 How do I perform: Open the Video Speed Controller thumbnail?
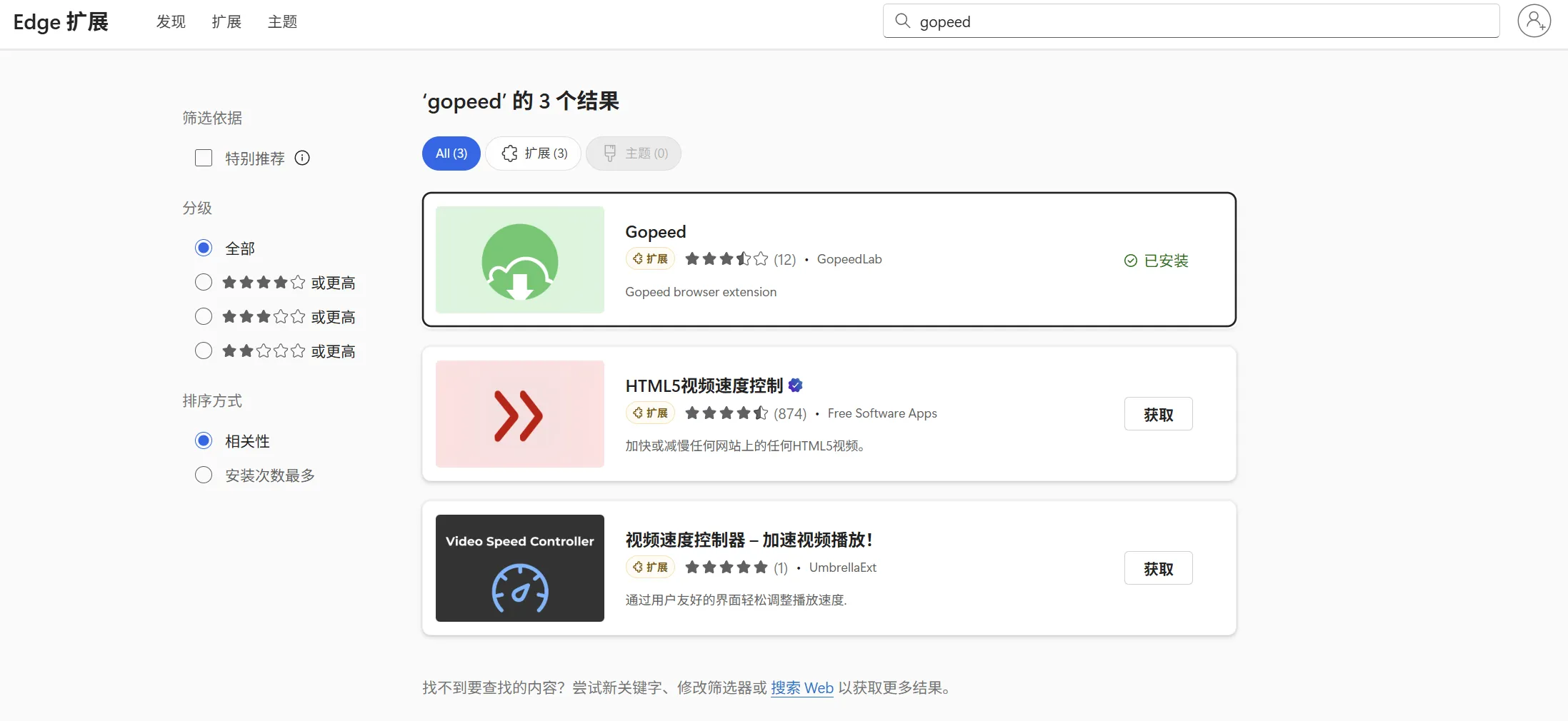click(x=519, y=568)
